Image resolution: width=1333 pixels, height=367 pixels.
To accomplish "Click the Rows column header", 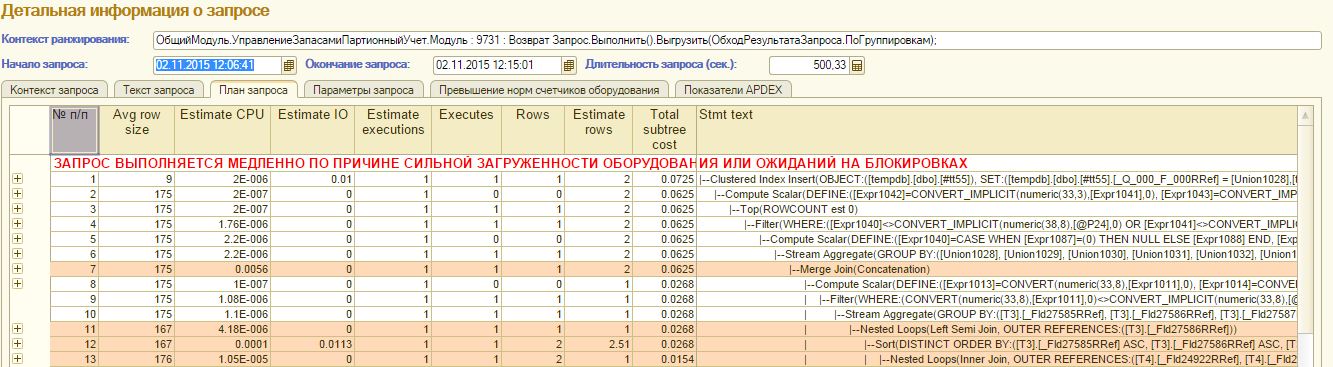I will 533,129.
